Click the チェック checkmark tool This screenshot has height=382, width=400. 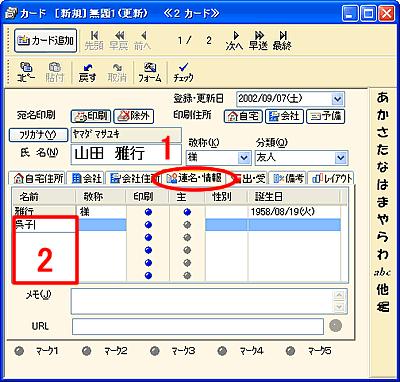point(183,72)
